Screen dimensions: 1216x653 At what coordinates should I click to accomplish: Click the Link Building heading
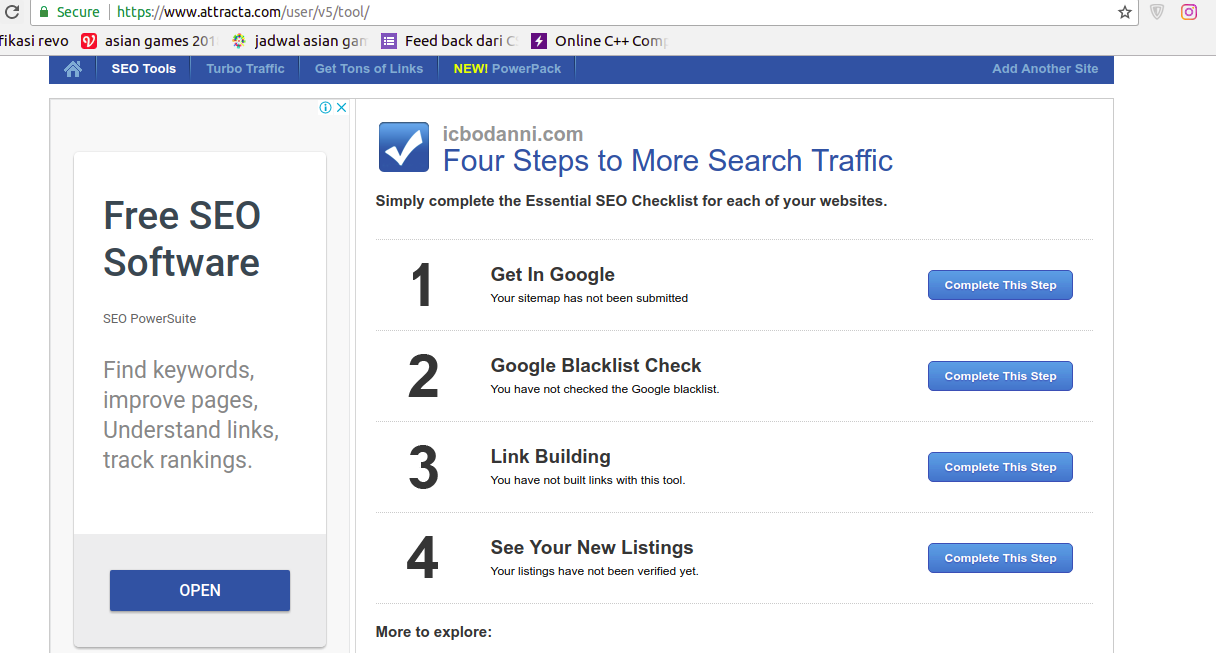point(551,457)
